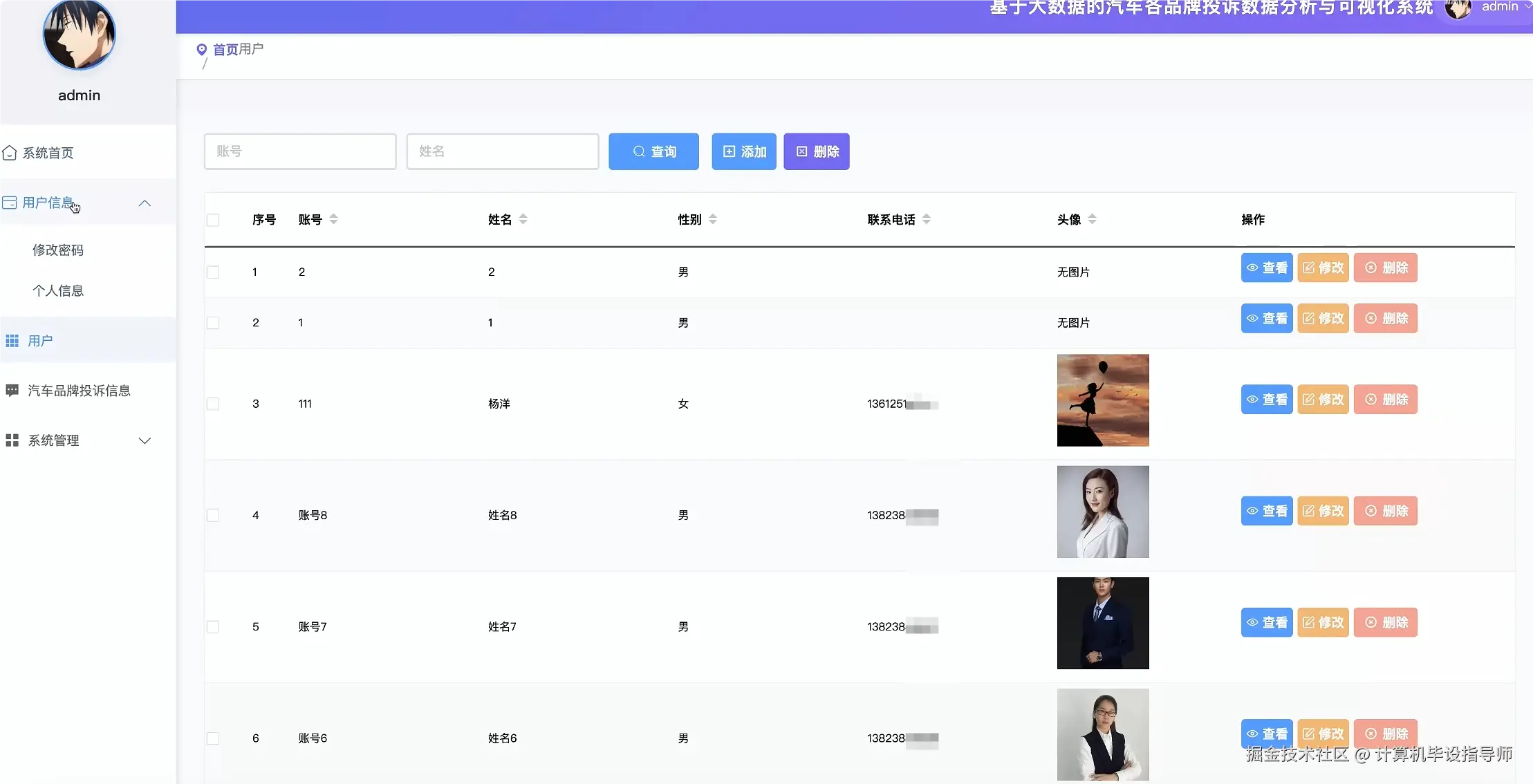The image size is (1533, 784).
Task: Click the 首页 breadcrumb link
Action: (x=225, y=50)
